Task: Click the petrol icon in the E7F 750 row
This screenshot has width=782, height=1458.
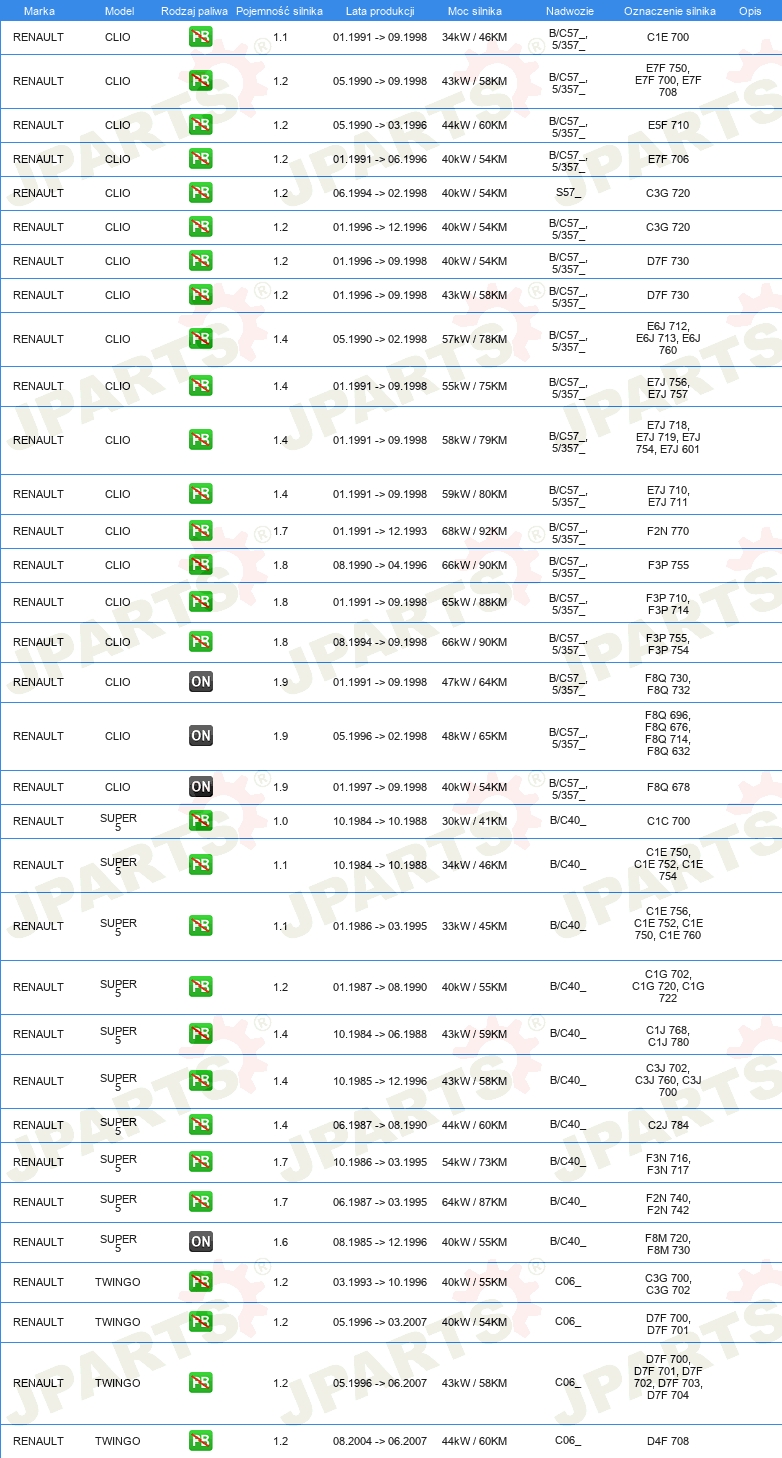Action: point(201,81)
